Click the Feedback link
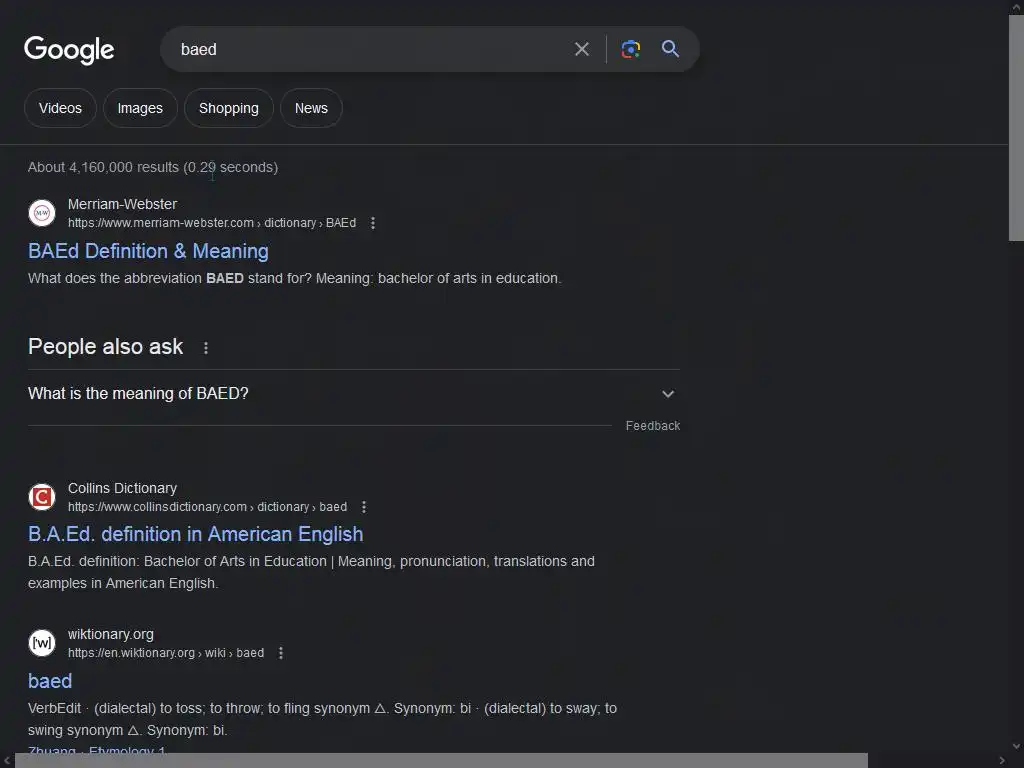This screenshot has width=1024, height=768. click(652, 426)
